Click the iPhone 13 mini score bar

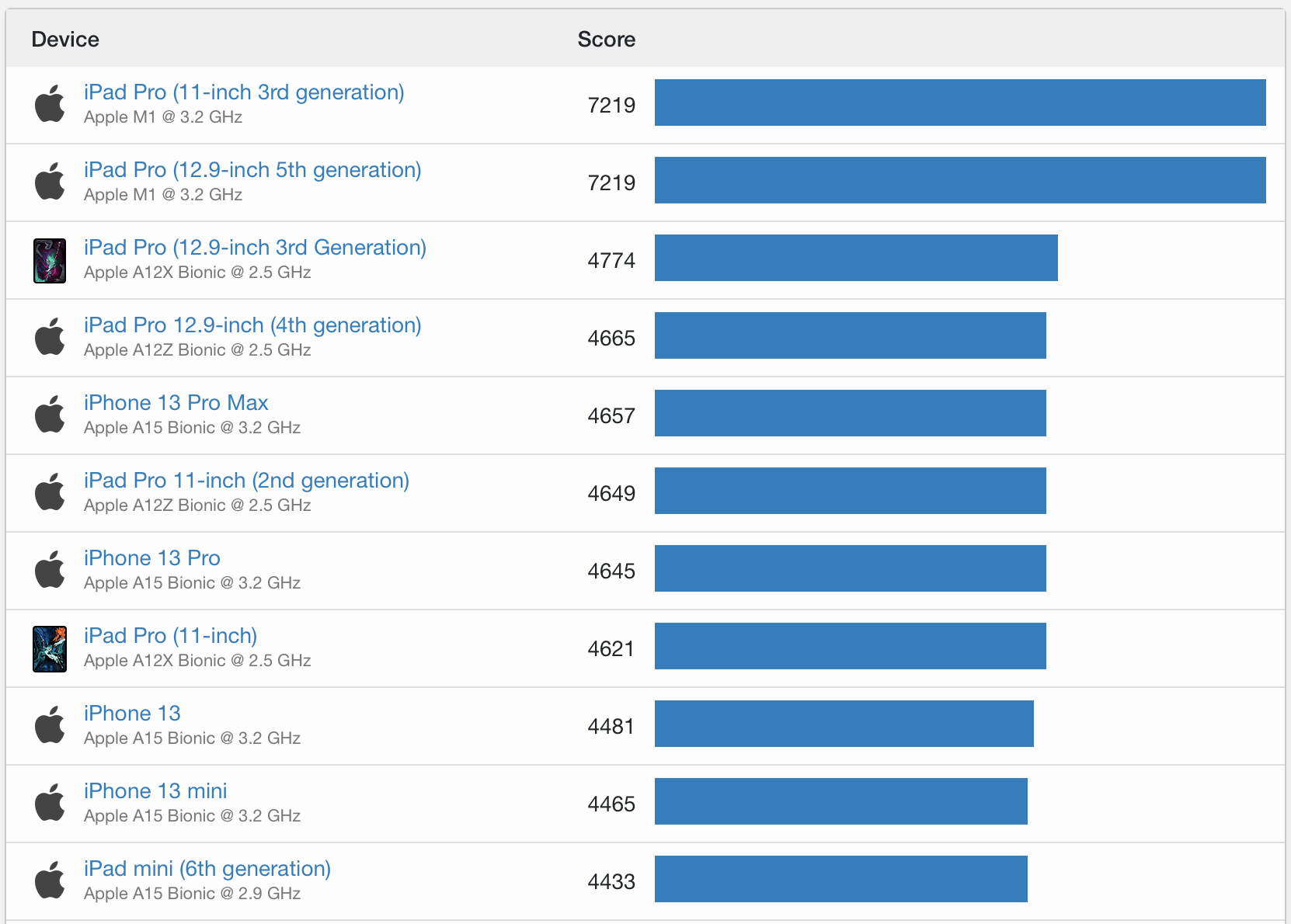(x=841, y=801)
